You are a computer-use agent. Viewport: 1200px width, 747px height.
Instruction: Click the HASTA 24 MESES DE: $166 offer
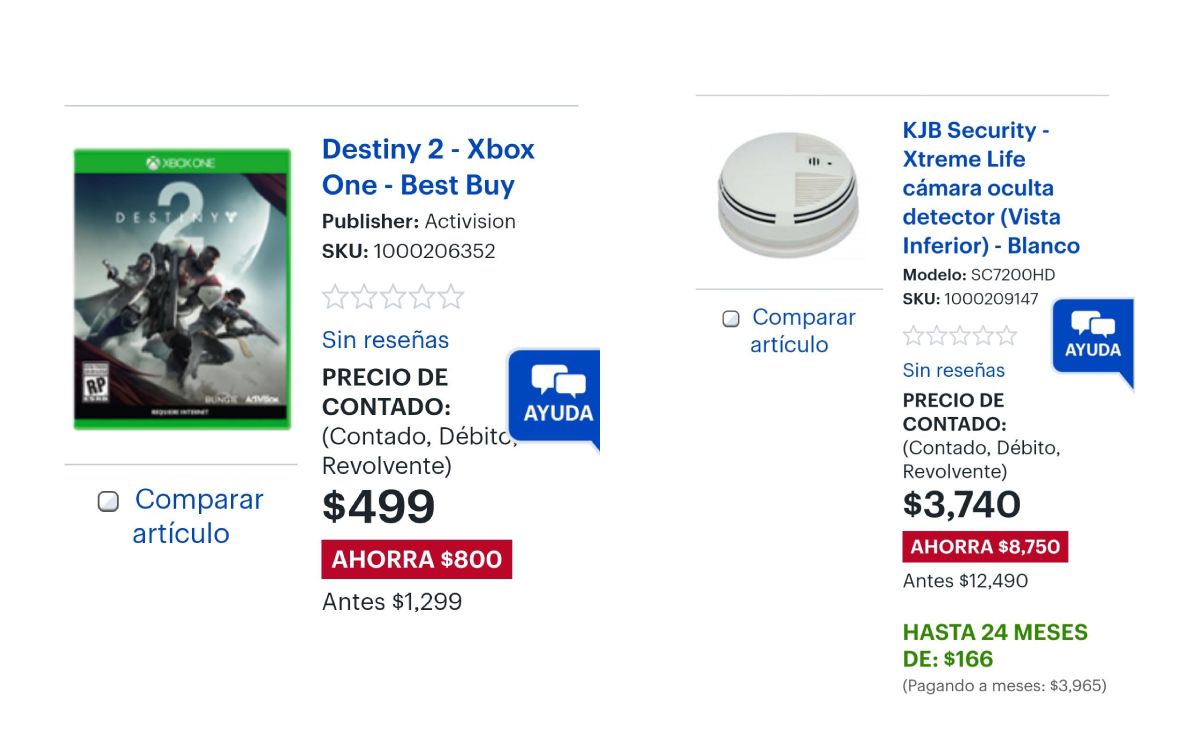tap(994, 645)
